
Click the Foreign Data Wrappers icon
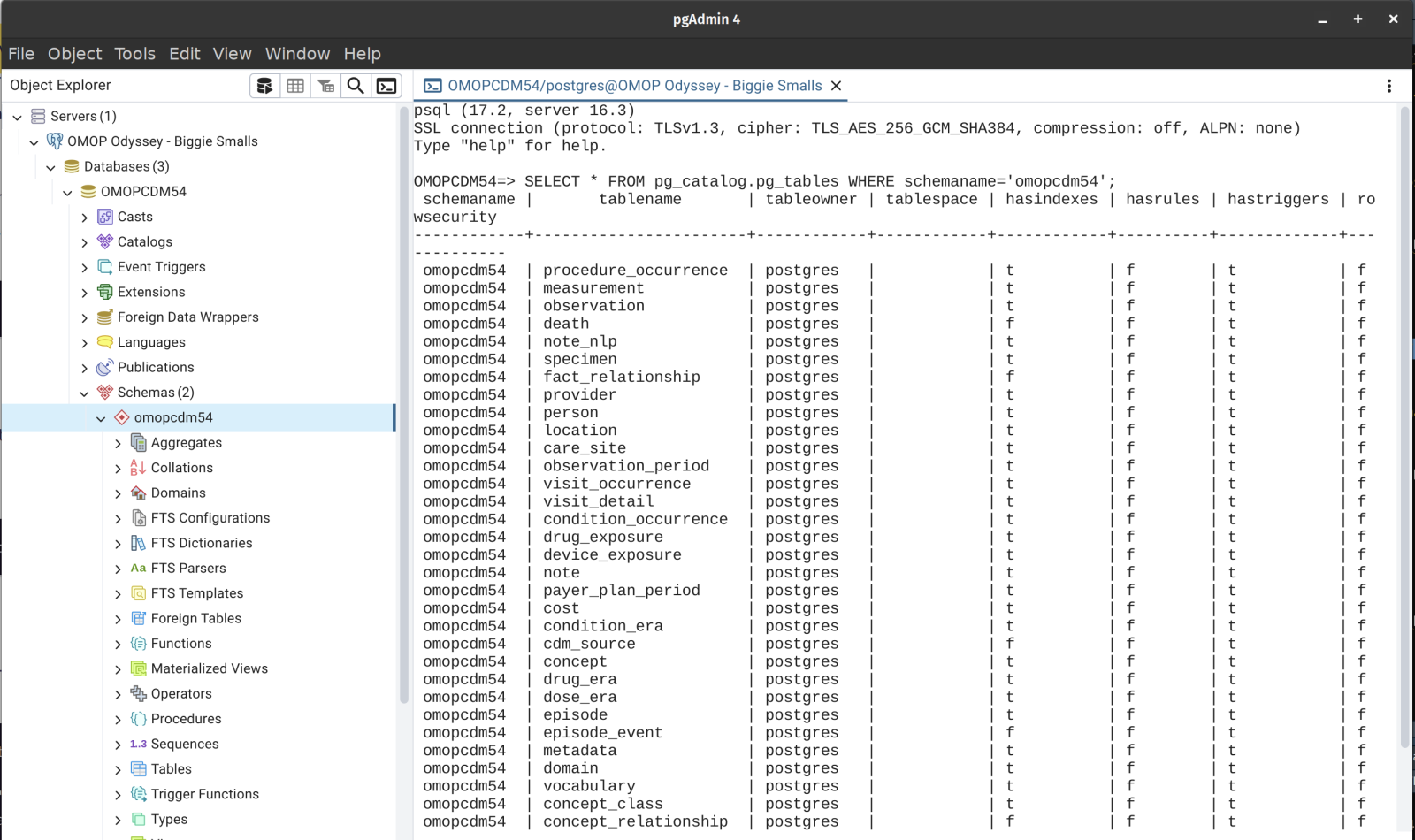pos(105,317)
